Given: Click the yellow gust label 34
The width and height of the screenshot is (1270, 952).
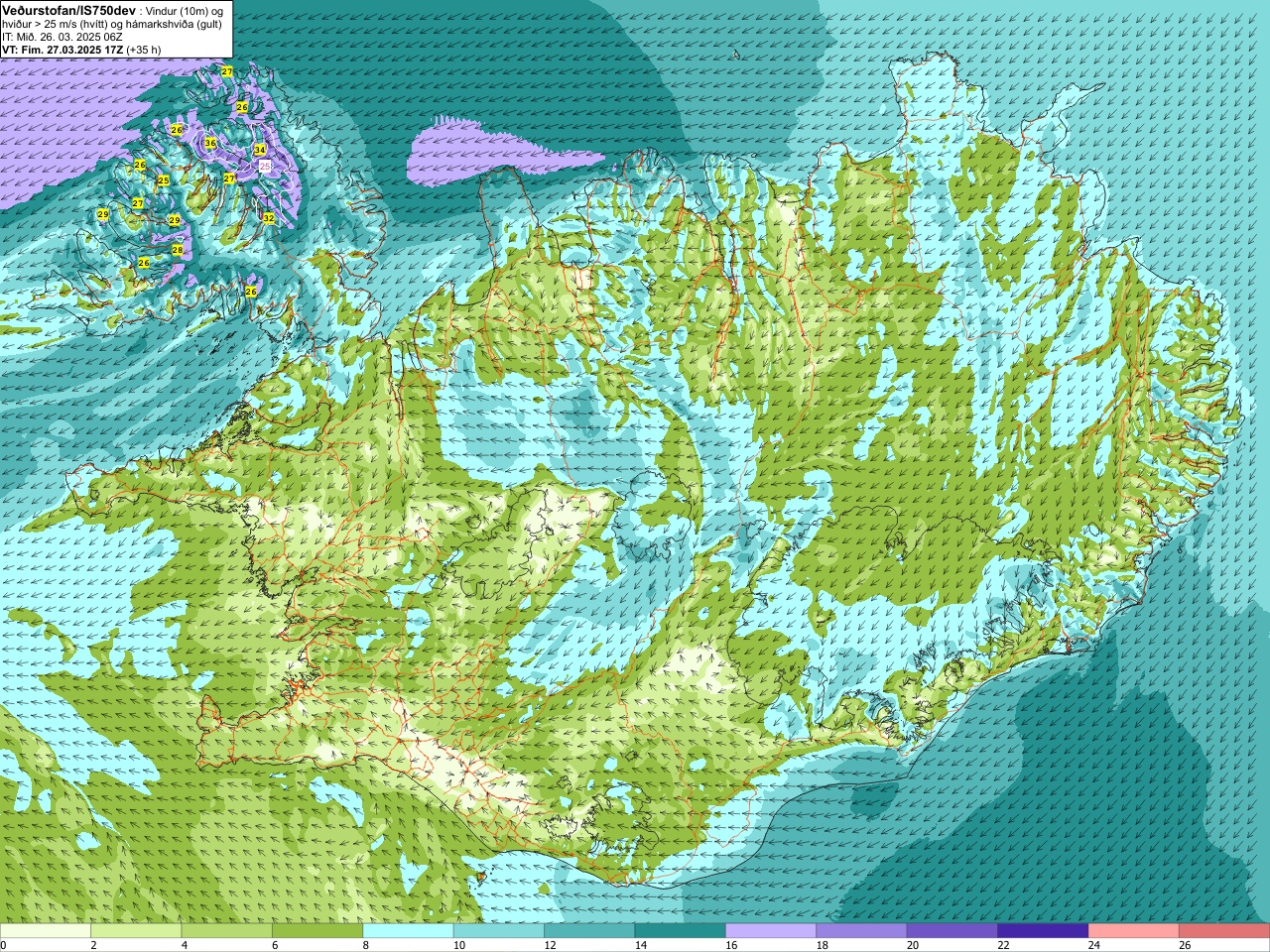Looking at the screenshot, I should point(260,150).
